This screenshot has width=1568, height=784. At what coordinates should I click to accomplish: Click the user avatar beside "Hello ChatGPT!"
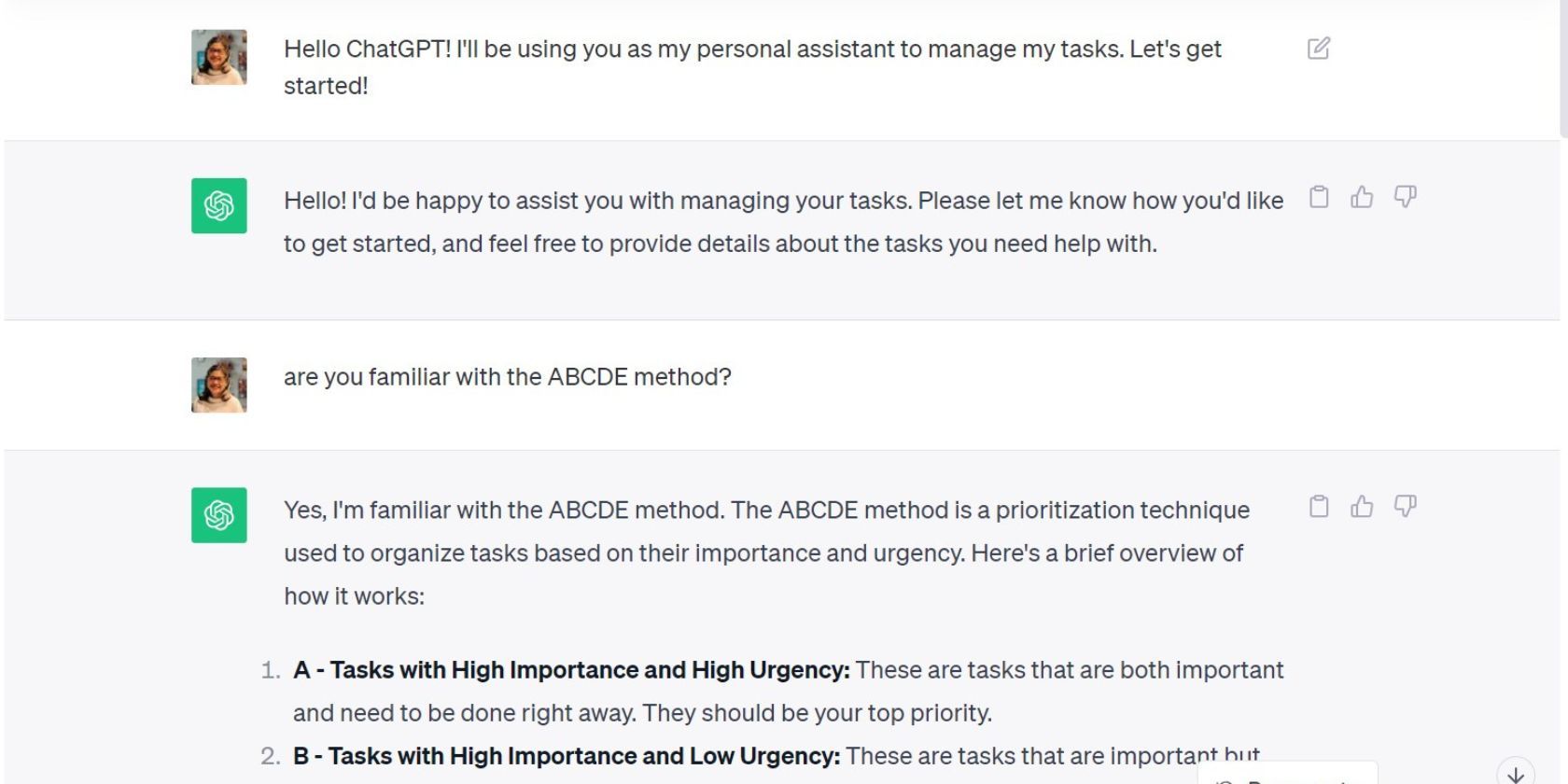(219, 57)
